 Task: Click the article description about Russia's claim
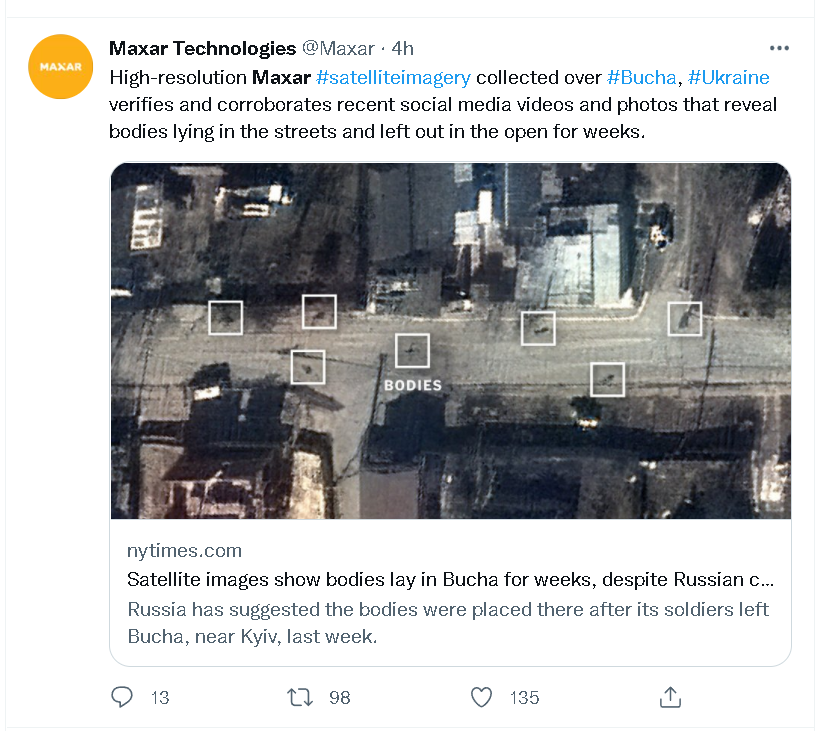(x=448, y=622)
